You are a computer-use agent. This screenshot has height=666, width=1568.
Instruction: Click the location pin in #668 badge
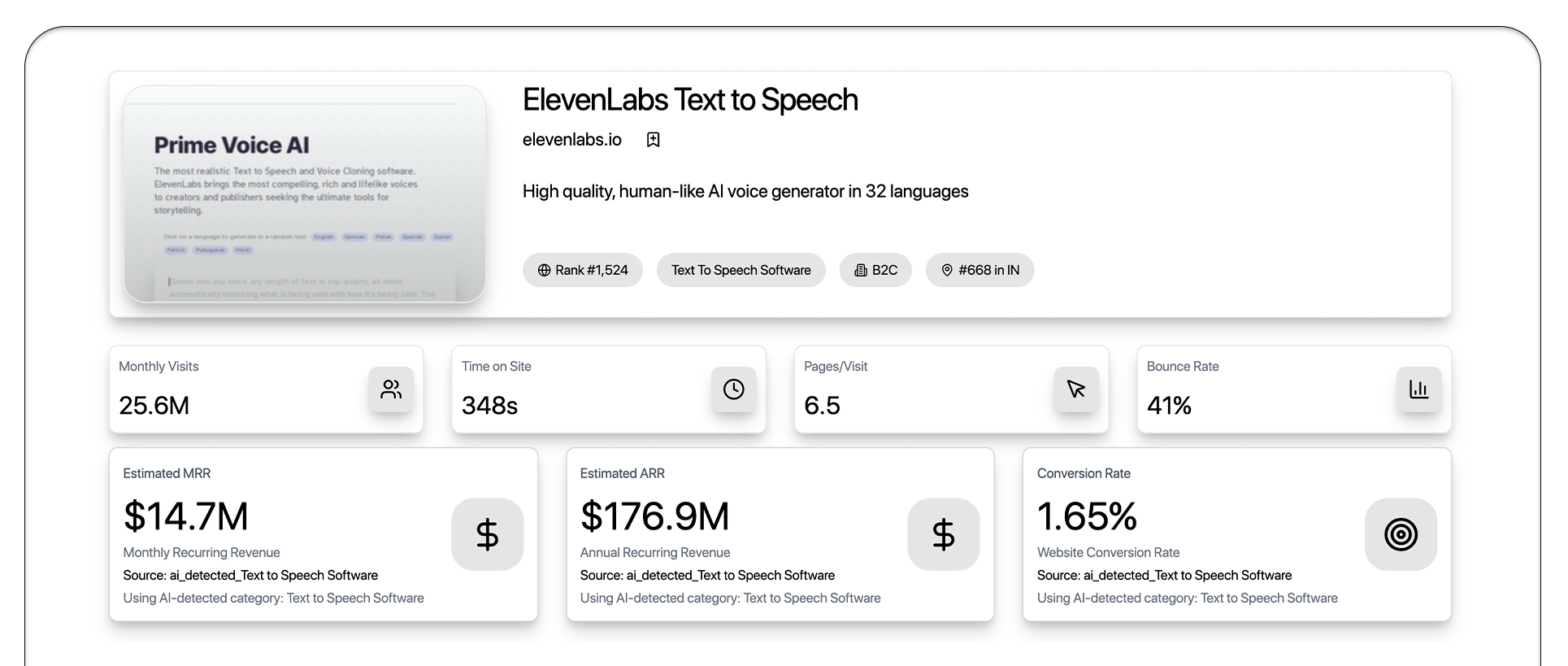[x=946, y=270]
